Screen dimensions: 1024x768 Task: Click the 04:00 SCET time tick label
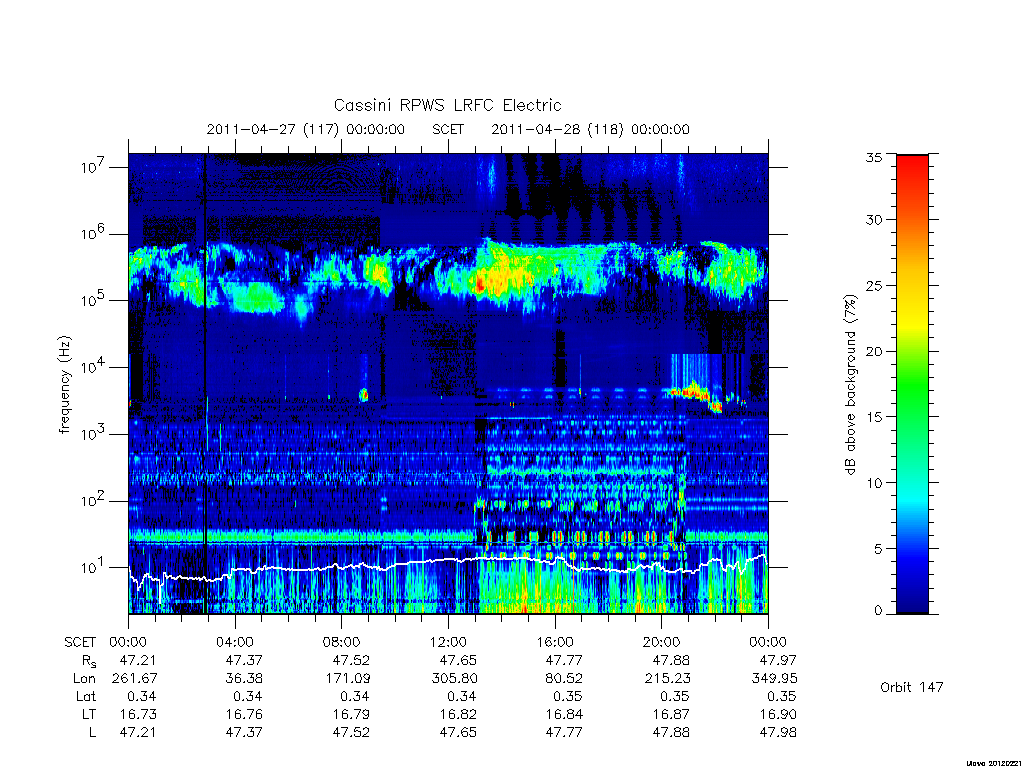click(x=234, y=642)
